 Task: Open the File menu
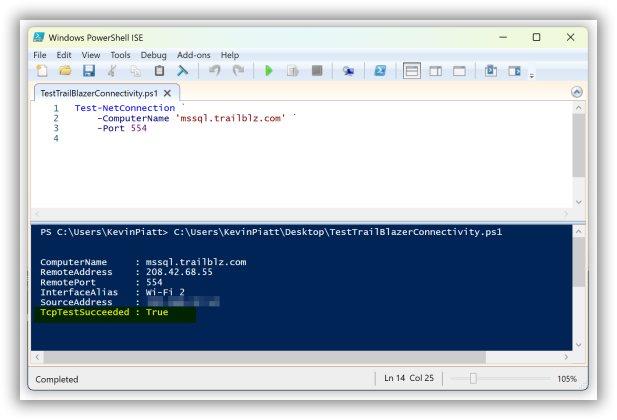tap(40, 55)
